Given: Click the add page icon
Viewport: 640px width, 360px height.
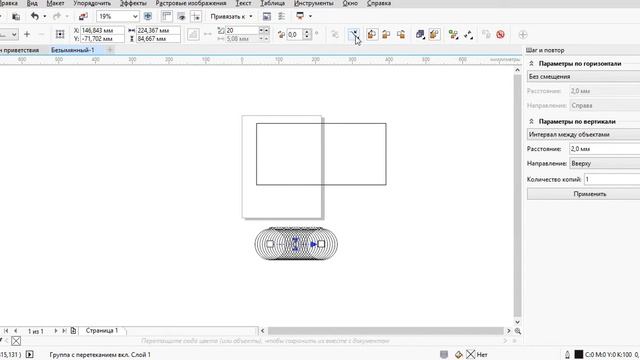Looking at the screenshot, I should pyautogui.click(x=73, y=331).
